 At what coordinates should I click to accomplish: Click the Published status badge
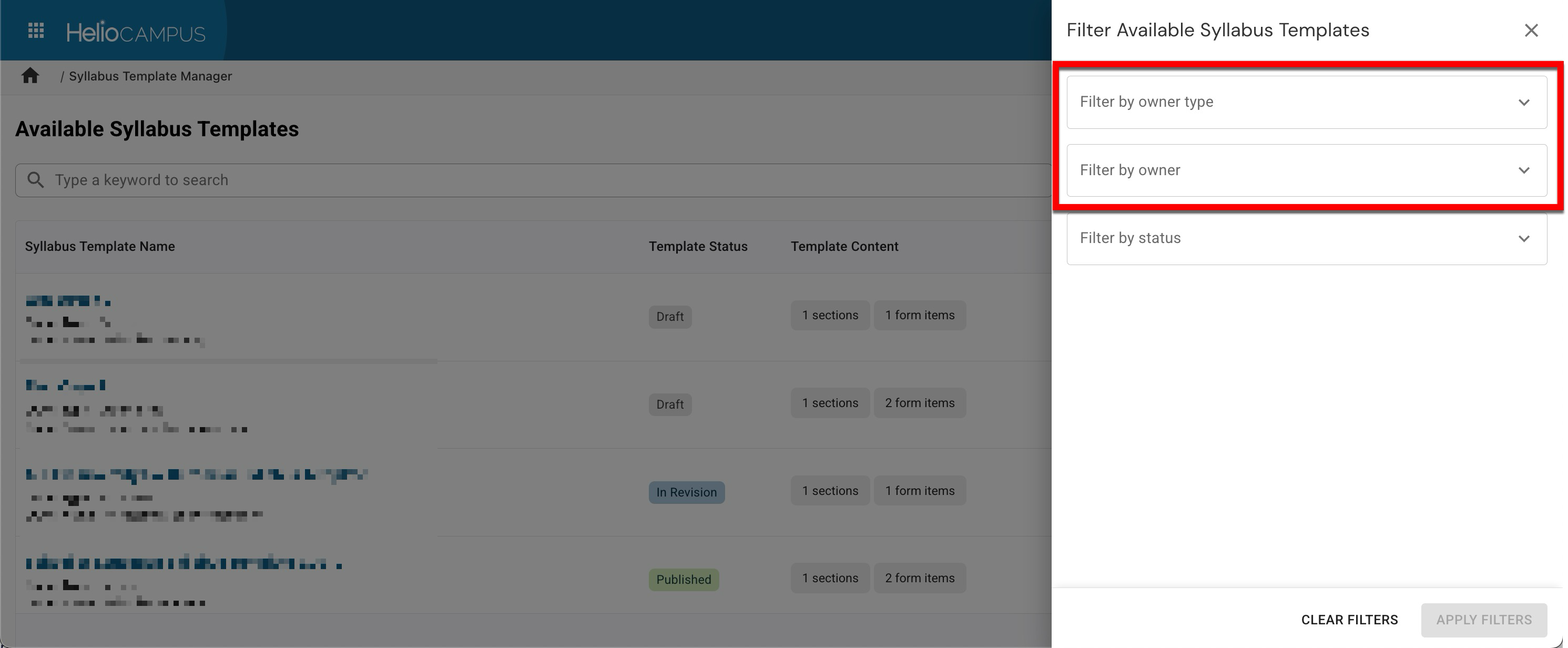point(683,580)
